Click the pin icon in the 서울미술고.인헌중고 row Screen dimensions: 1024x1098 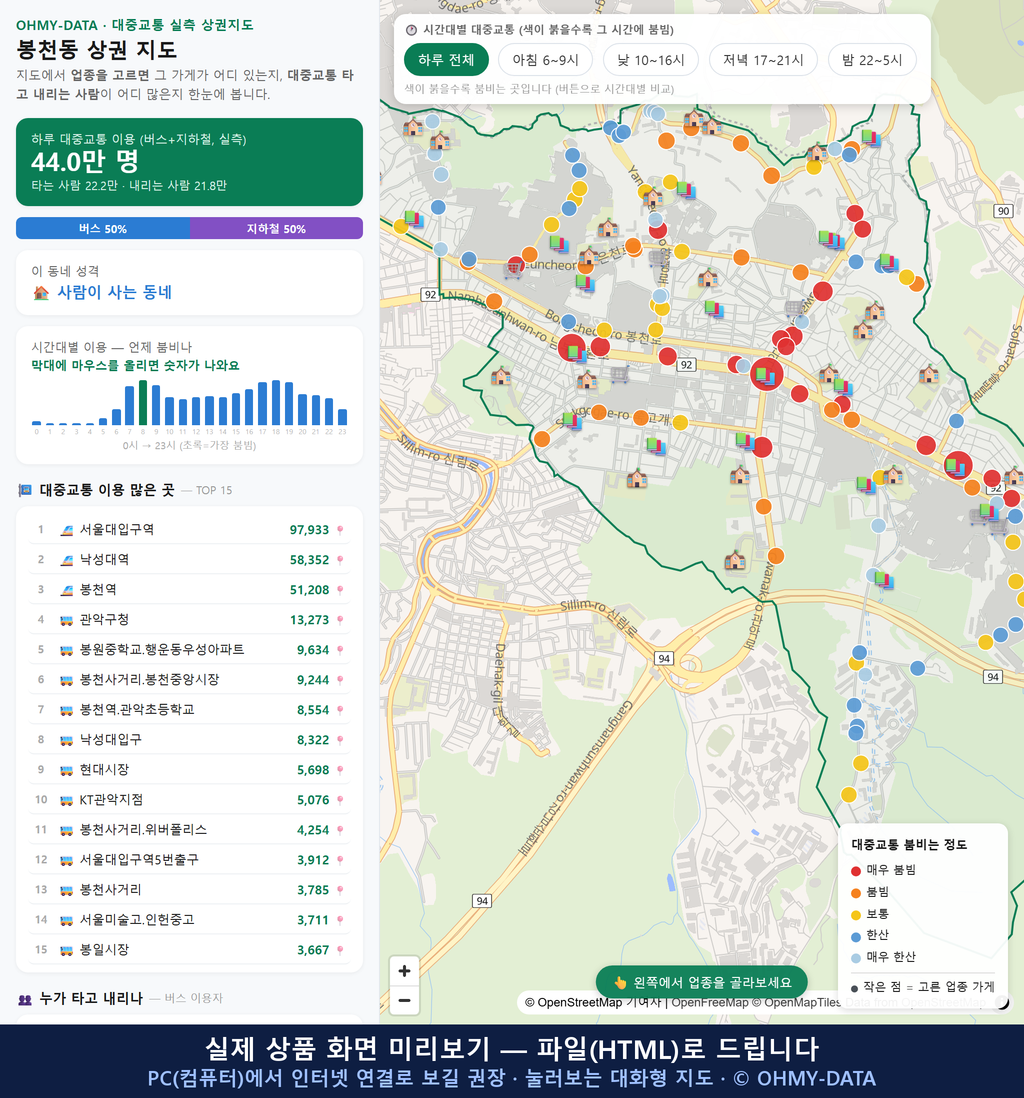coord(340,920)
